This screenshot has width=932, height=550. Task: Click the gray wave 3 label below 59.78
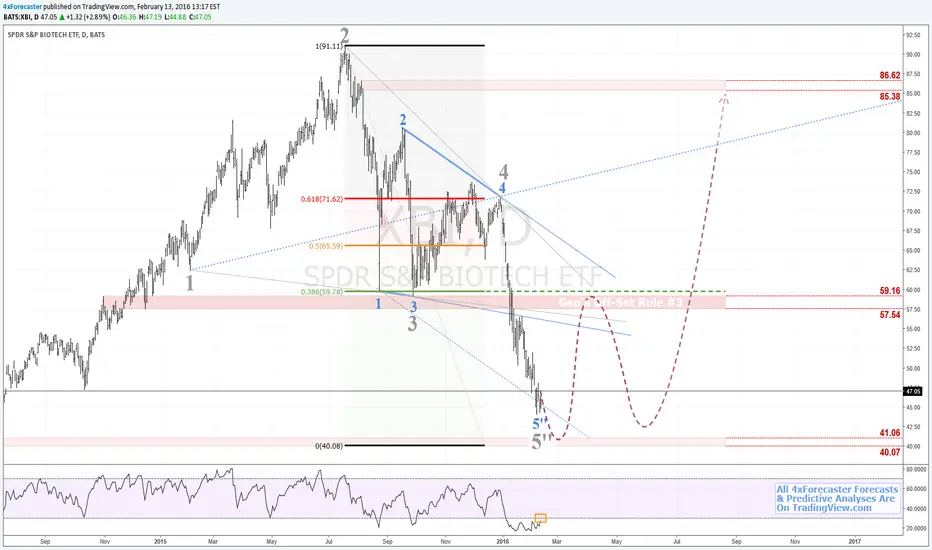(x=413, y=324)
